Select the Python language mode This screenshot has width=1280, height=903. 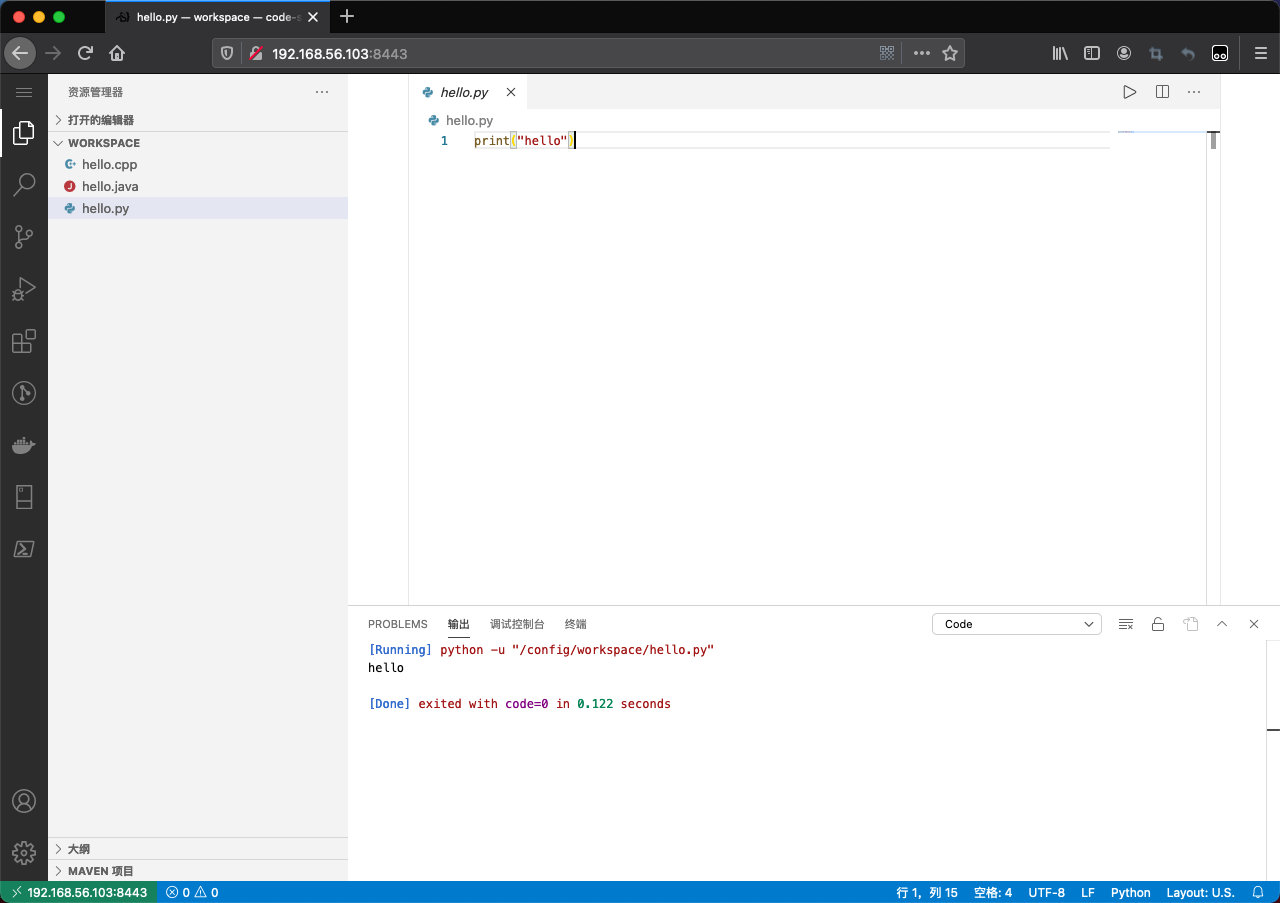tap(1131, 892)
